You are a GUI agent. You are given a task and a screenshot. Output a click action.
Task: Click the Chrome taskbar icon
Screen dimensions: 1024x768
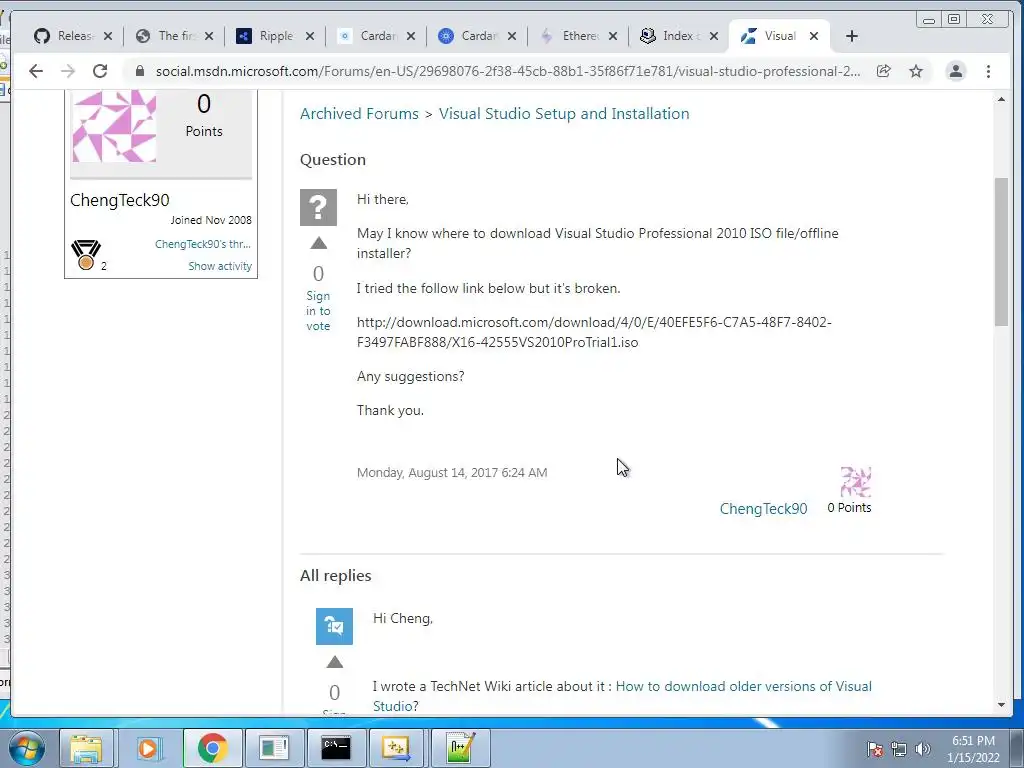212,748
